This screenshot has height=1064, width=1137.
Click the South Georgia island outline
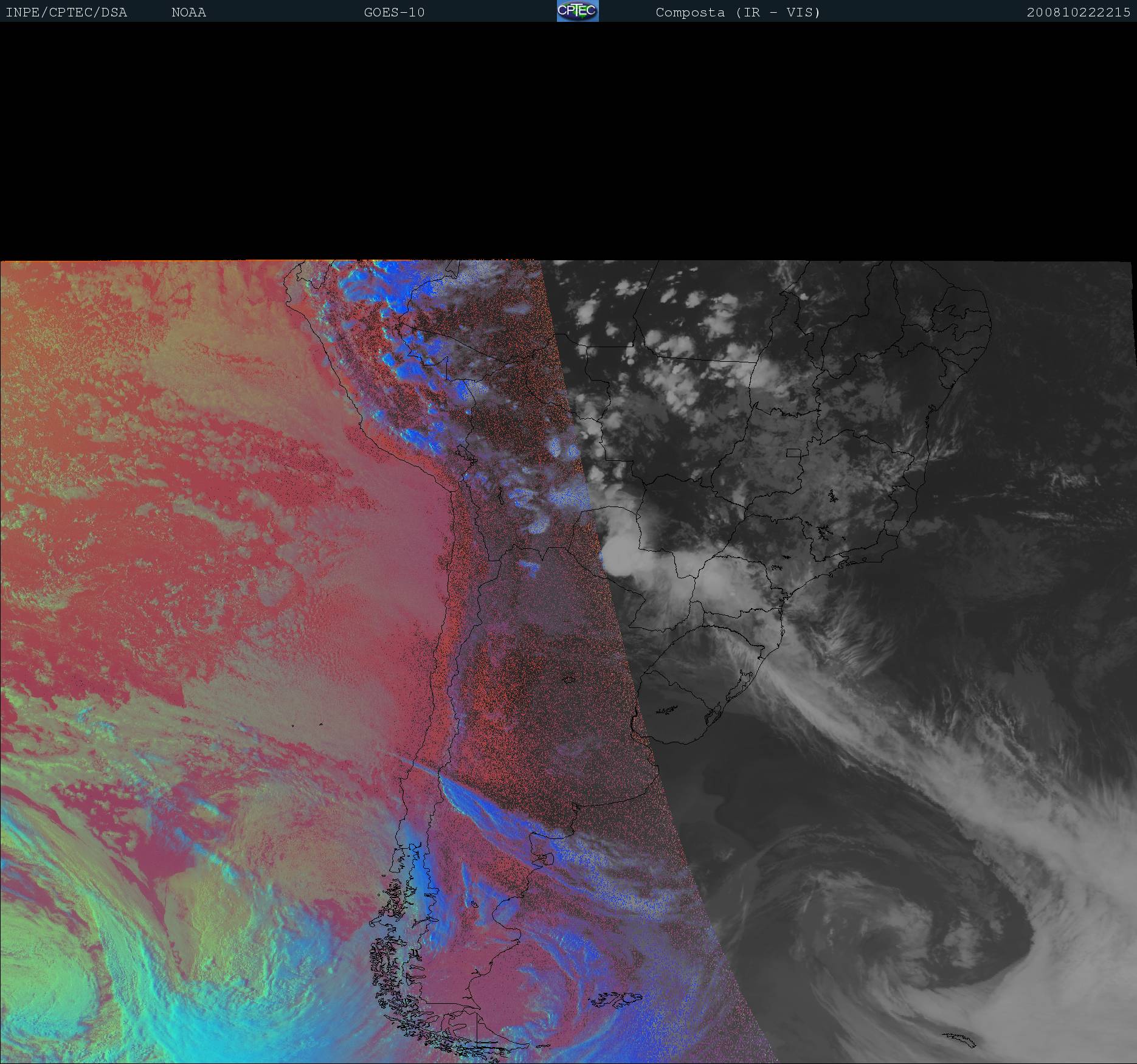point(959,1040)
